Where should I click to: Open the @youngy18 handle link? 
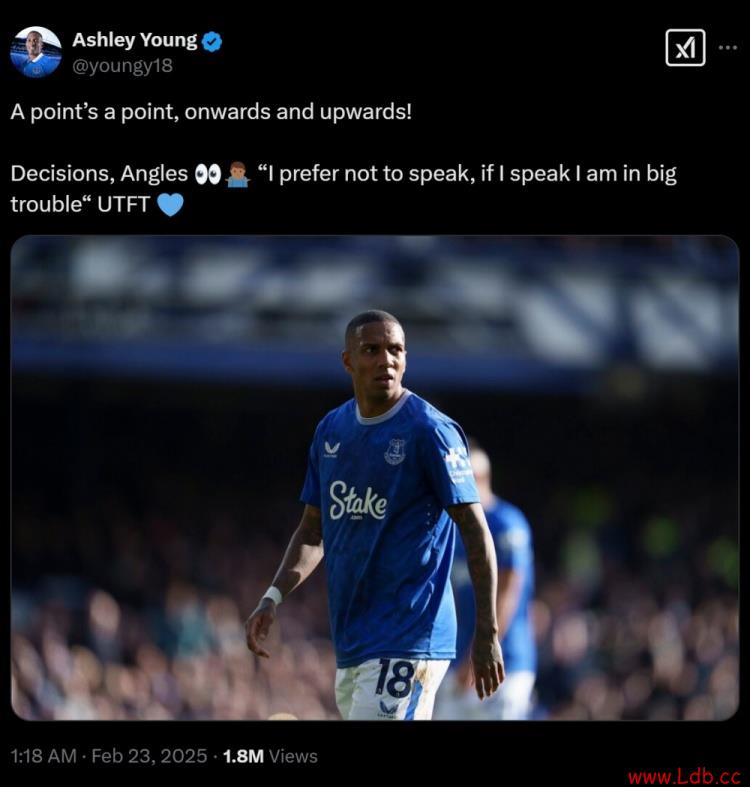[x=122, y=66]
